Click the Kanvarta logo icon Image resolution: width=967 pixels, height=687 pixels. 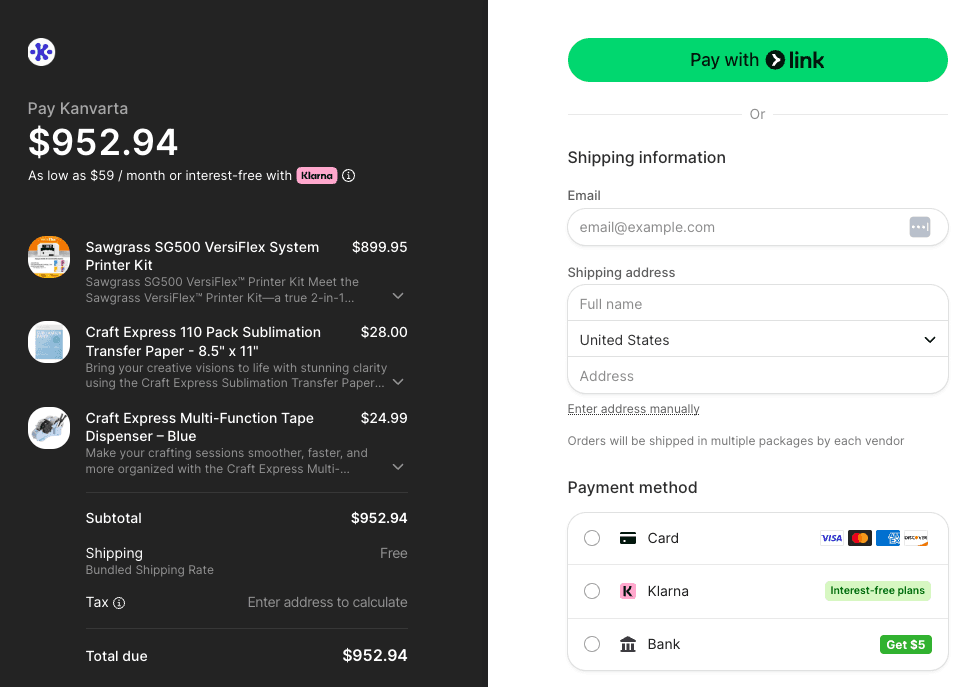click(x=41, y=52)
